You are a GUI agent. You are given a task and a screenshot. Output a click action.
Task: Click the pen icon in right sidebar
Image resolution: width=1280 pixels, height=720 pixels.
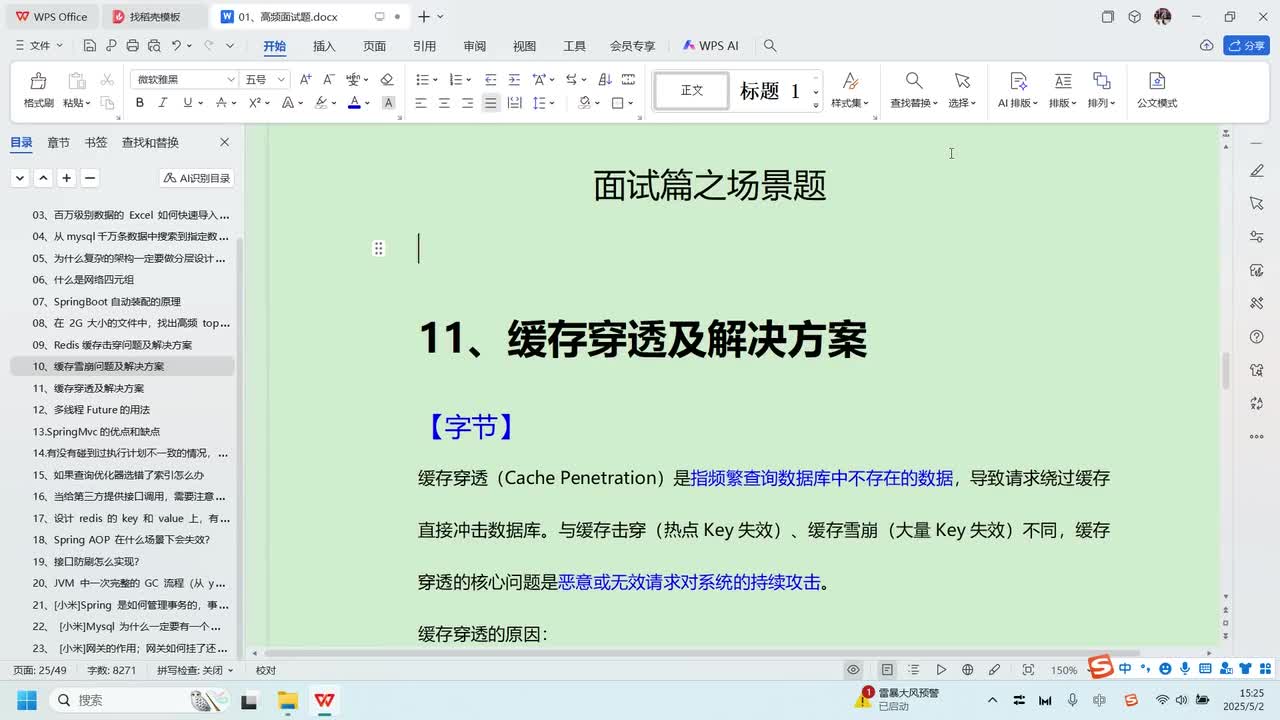1257,171
